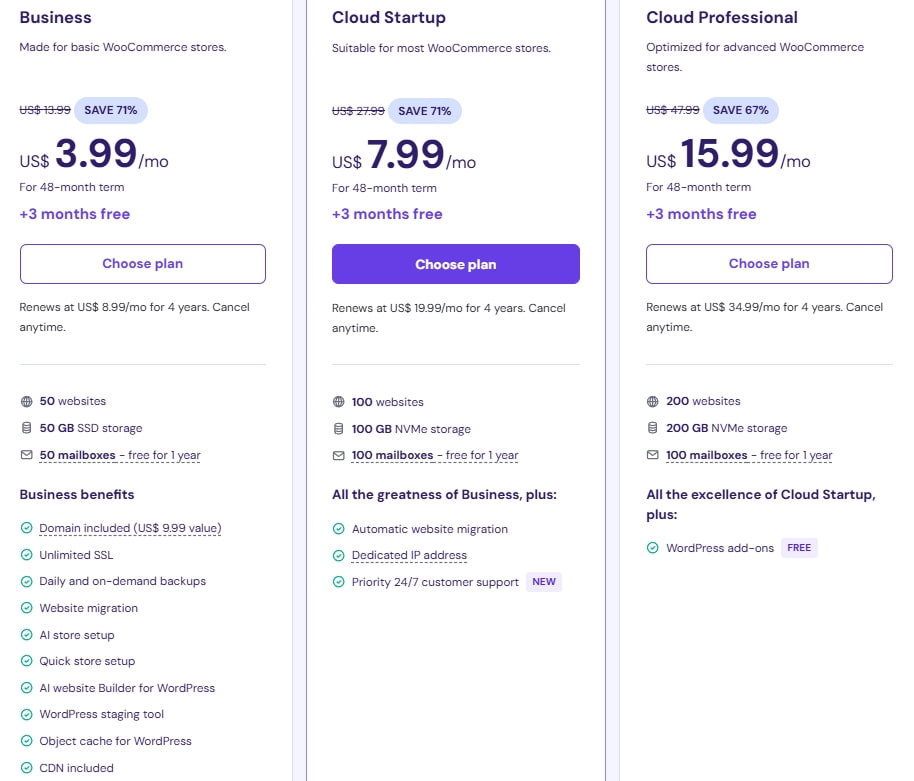Click 50 mailboxes free for 1 year
Screen dimensions: 914x781
(x=120, y=455)
